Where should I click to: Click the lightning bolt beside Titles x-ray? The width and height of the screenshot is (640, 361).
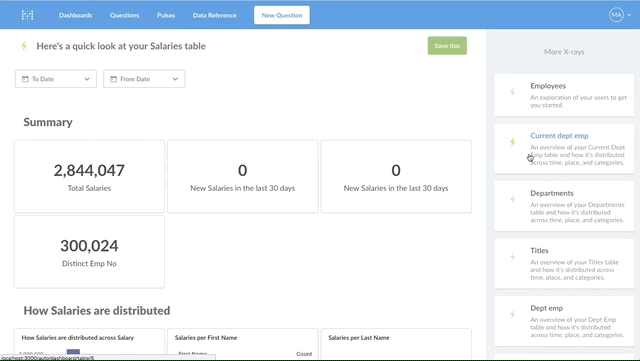click(512, 257)
